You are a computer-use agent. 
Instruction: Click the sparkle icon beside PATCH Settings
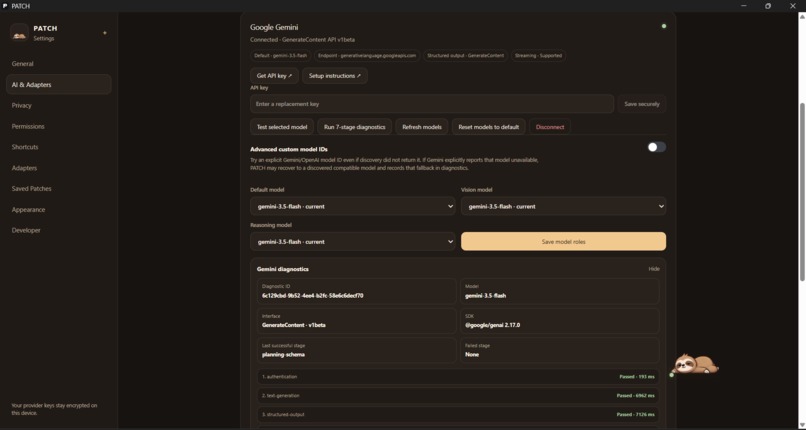click(105, 33)
